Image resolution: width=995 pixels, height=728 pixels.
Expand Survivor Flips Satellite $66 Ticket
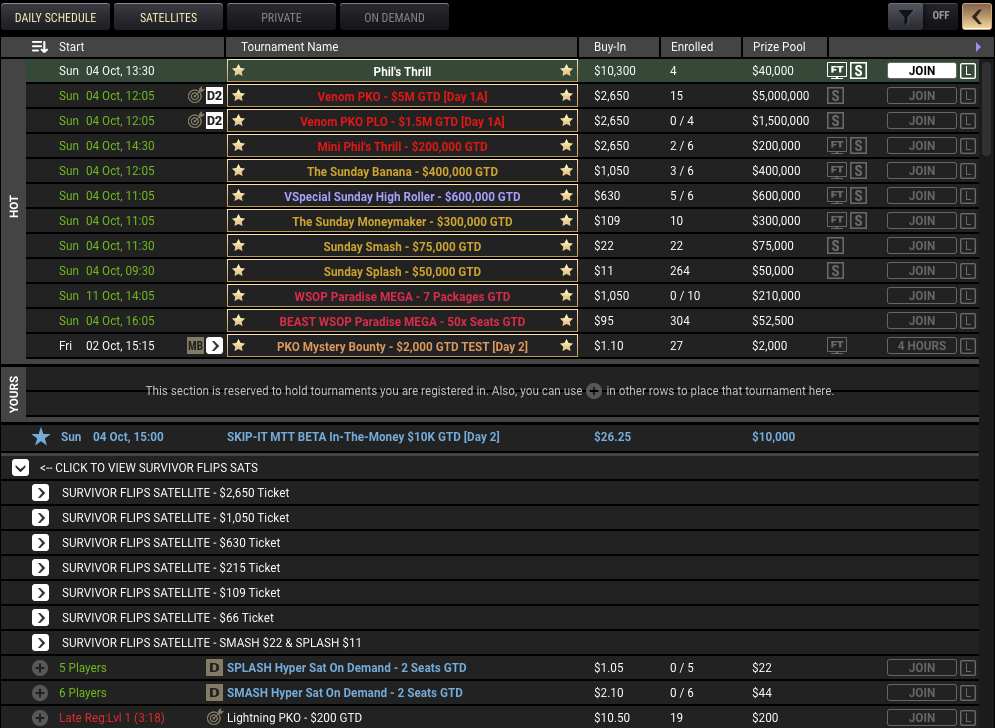[41, 618]
